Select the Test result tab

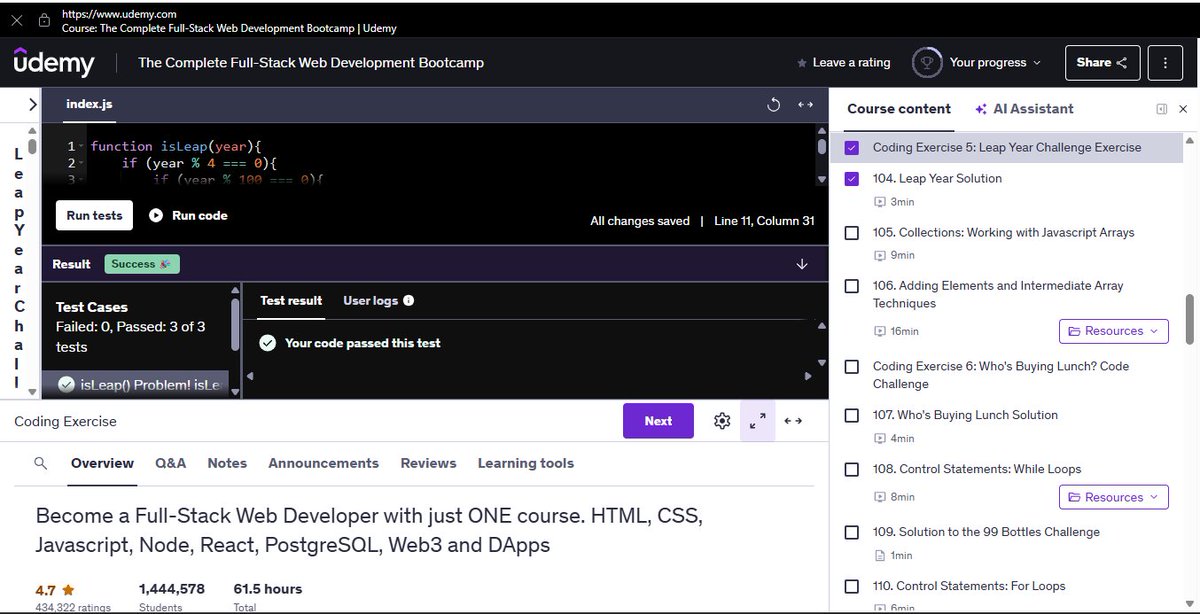[291, 300]
